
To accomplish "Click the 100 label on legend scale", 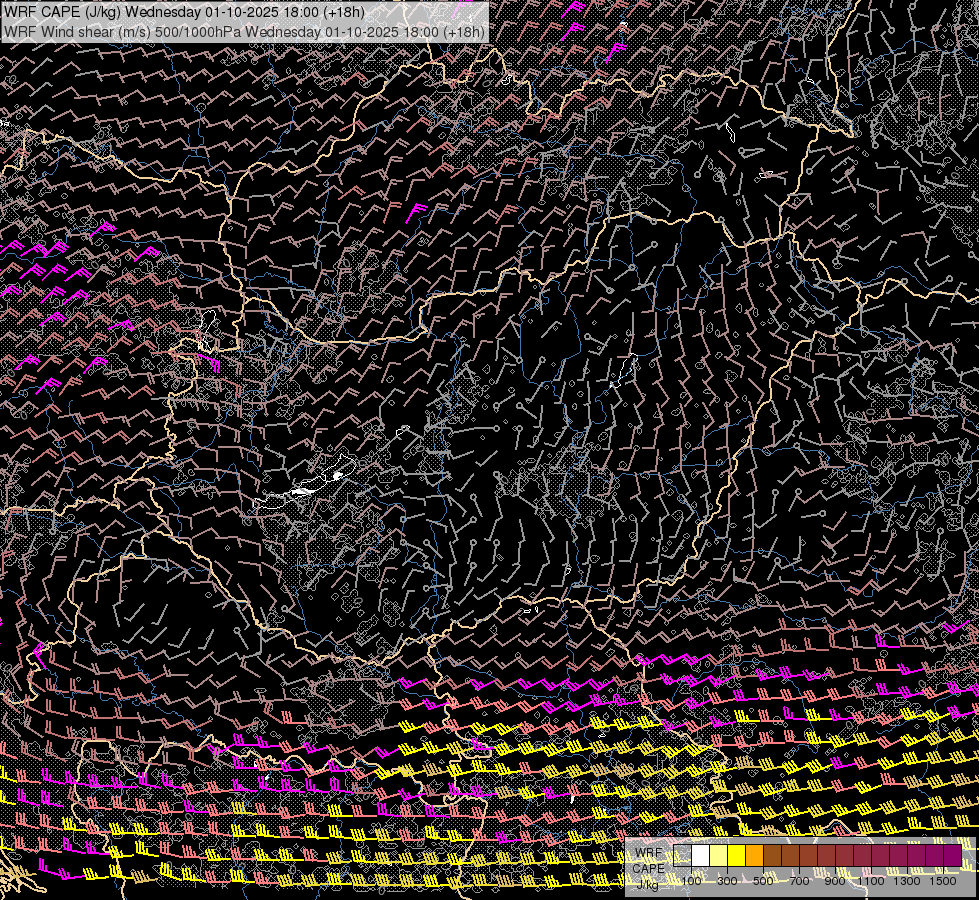I will [691, 881].
